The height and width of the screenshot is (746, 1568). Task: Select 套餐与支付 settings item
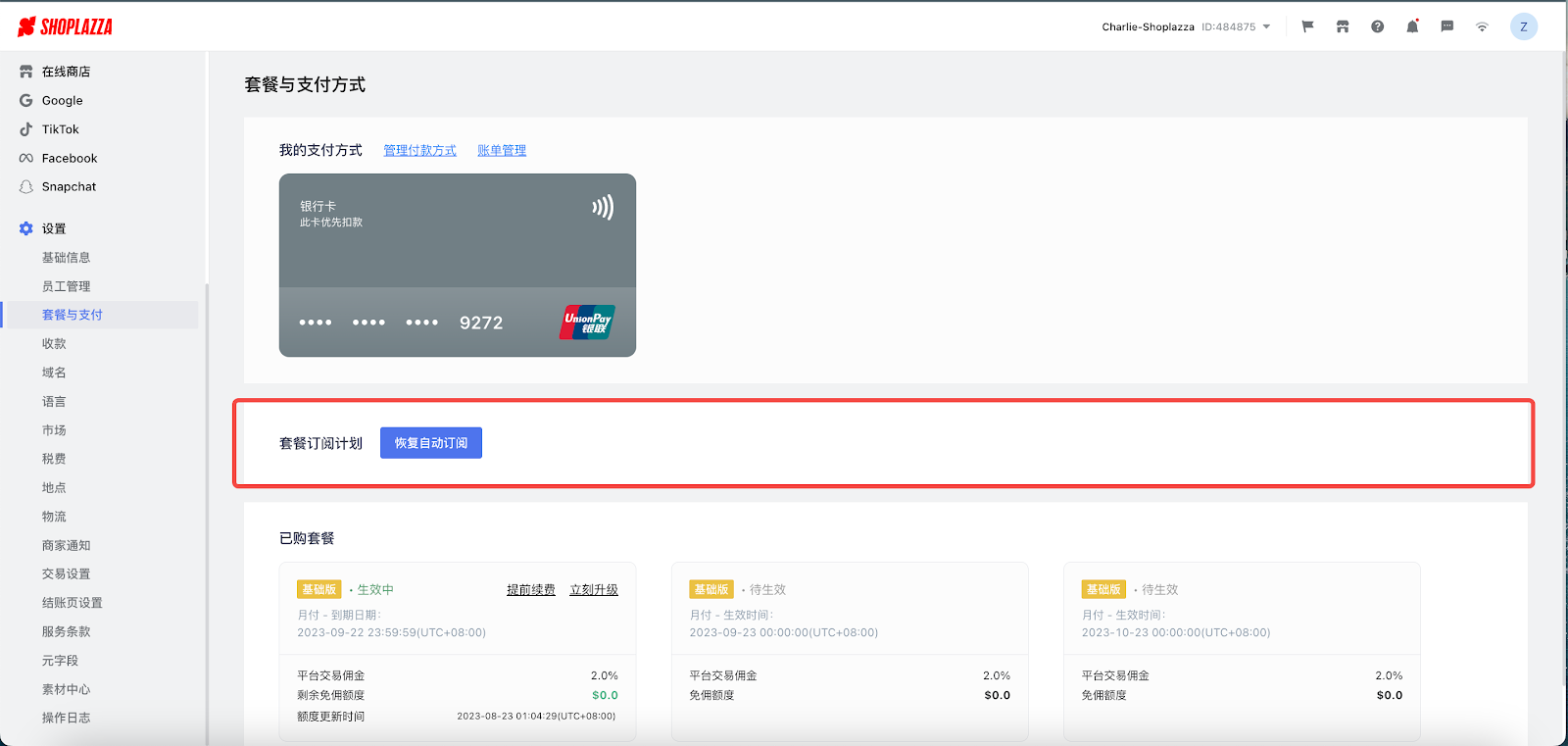point(72,315)
